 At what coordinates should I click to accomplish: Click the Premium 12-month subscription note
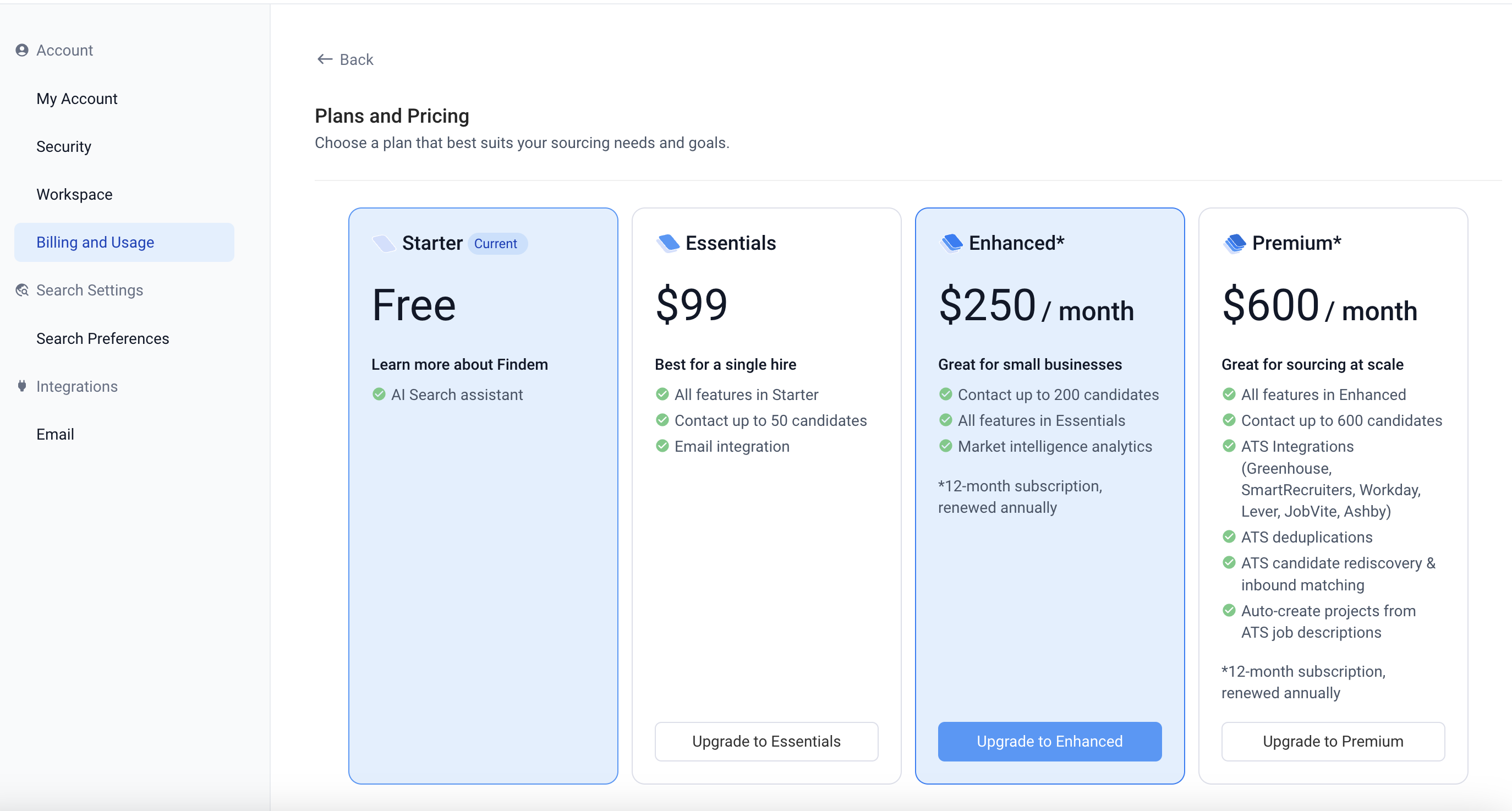1303,682
